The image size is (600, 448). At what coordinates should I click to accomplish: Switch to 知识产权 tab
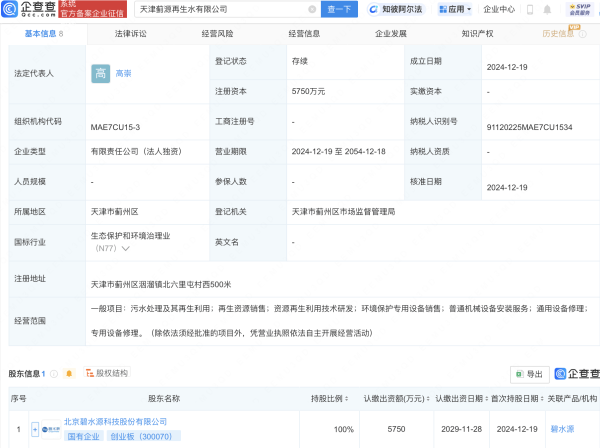point(477,34)
